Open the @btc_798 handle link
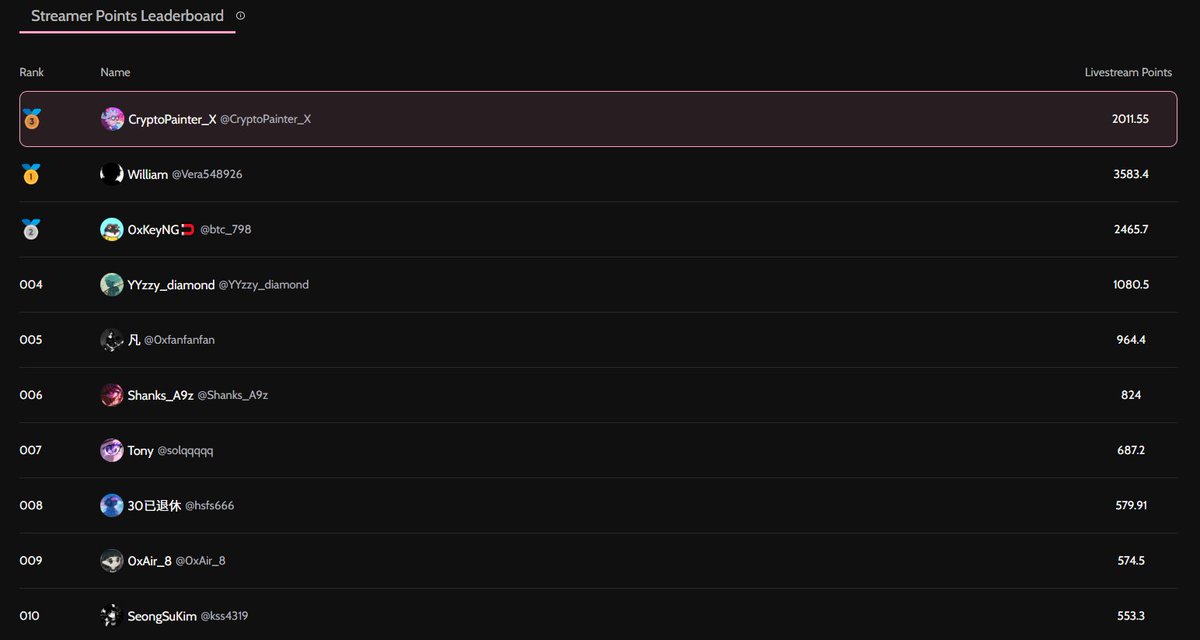1200x640 pixels. 226,229
